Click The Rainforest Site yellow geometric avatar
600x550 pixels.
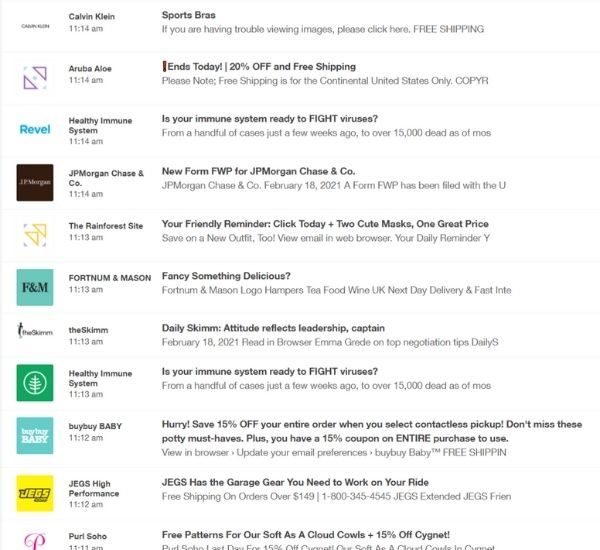point(35,235)
